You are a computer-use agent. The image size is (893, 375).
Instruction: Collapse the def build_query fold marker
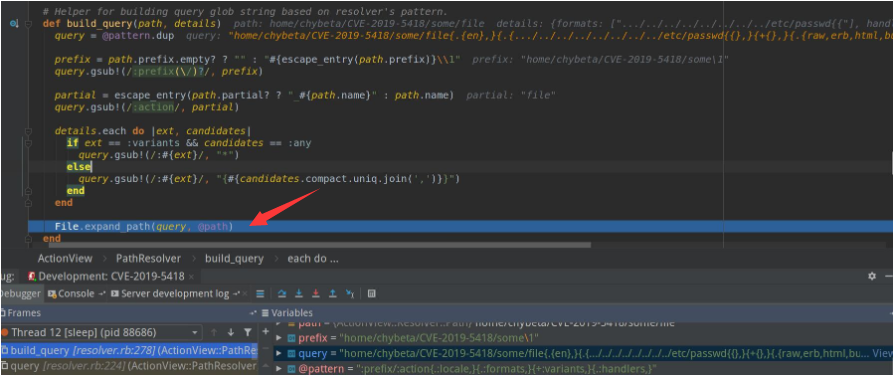(28, 23)
